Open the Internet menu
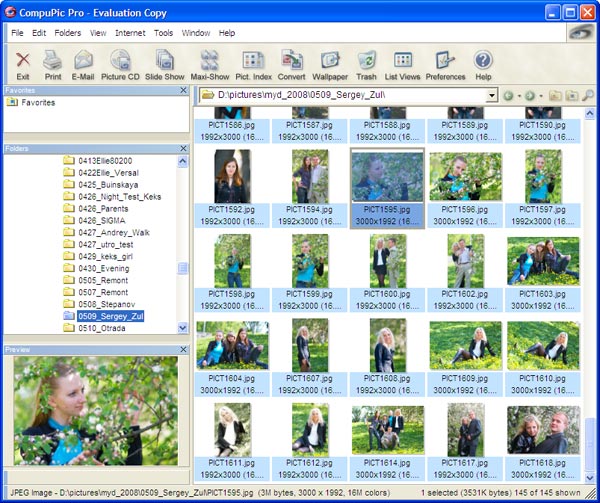 pos(130,33)
